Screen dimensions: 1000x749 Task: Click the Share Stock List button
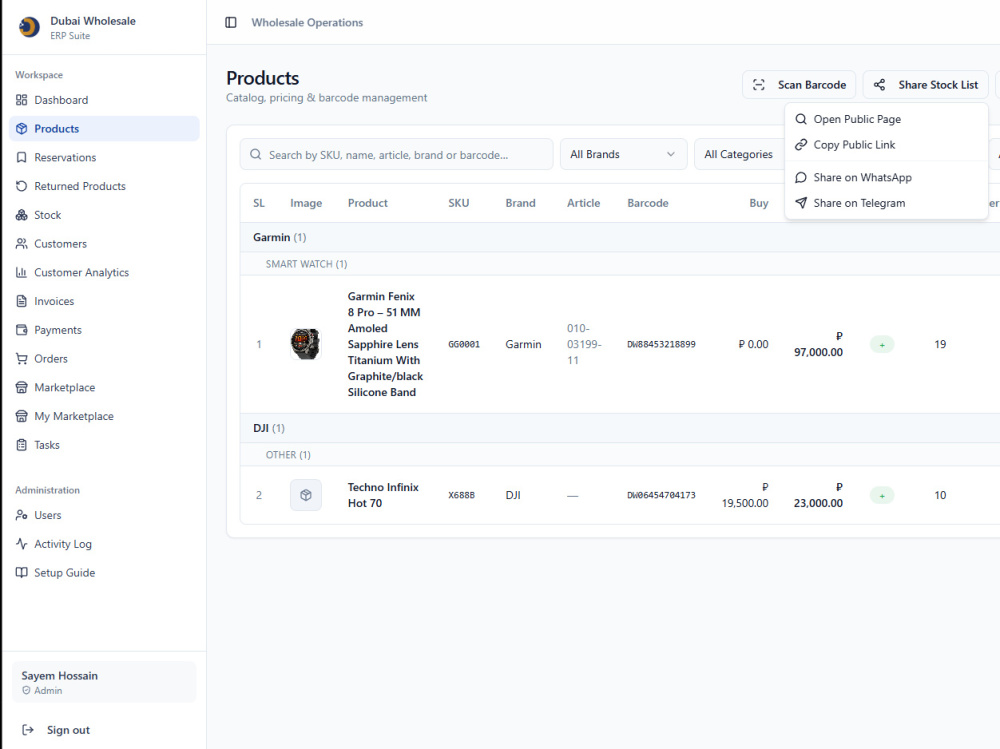pos(925,85)
